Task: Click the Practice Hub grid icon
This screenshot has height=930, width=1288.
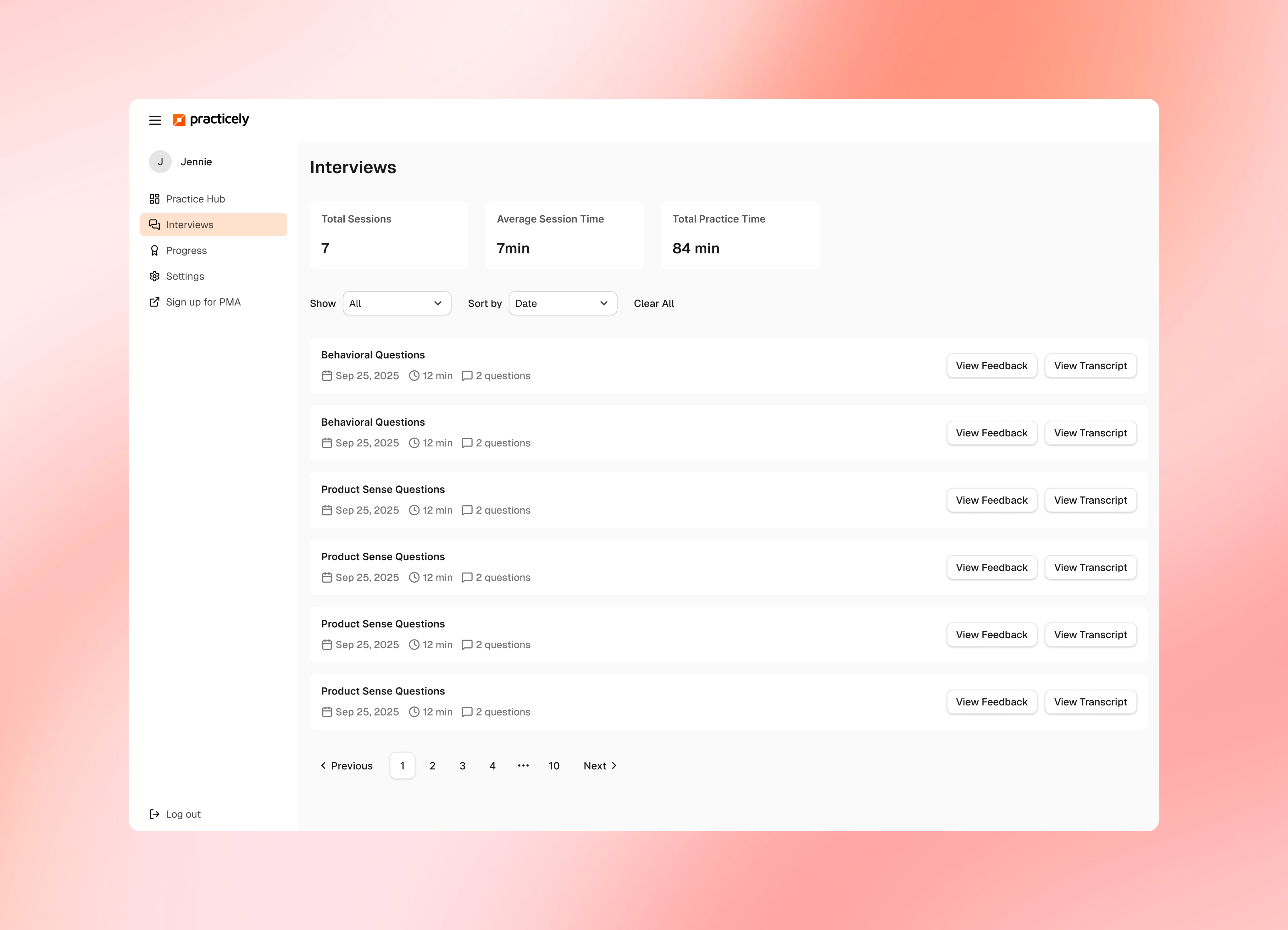Action: tap(154, 199)
